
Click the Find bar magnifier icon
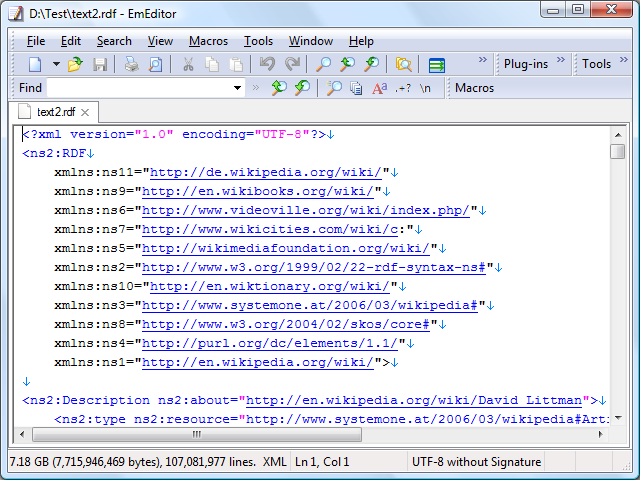[334, 88]
